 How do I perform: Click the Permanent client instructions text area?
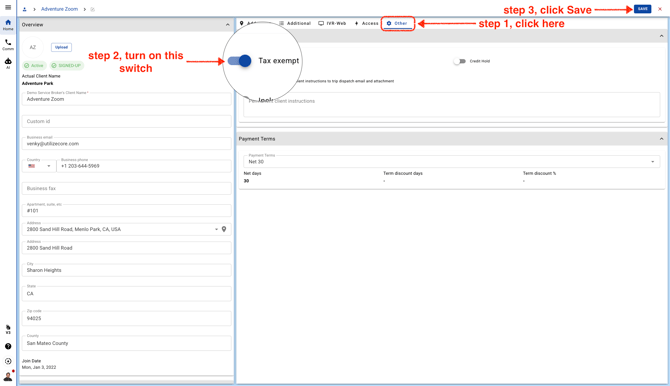tap(452, 104)
